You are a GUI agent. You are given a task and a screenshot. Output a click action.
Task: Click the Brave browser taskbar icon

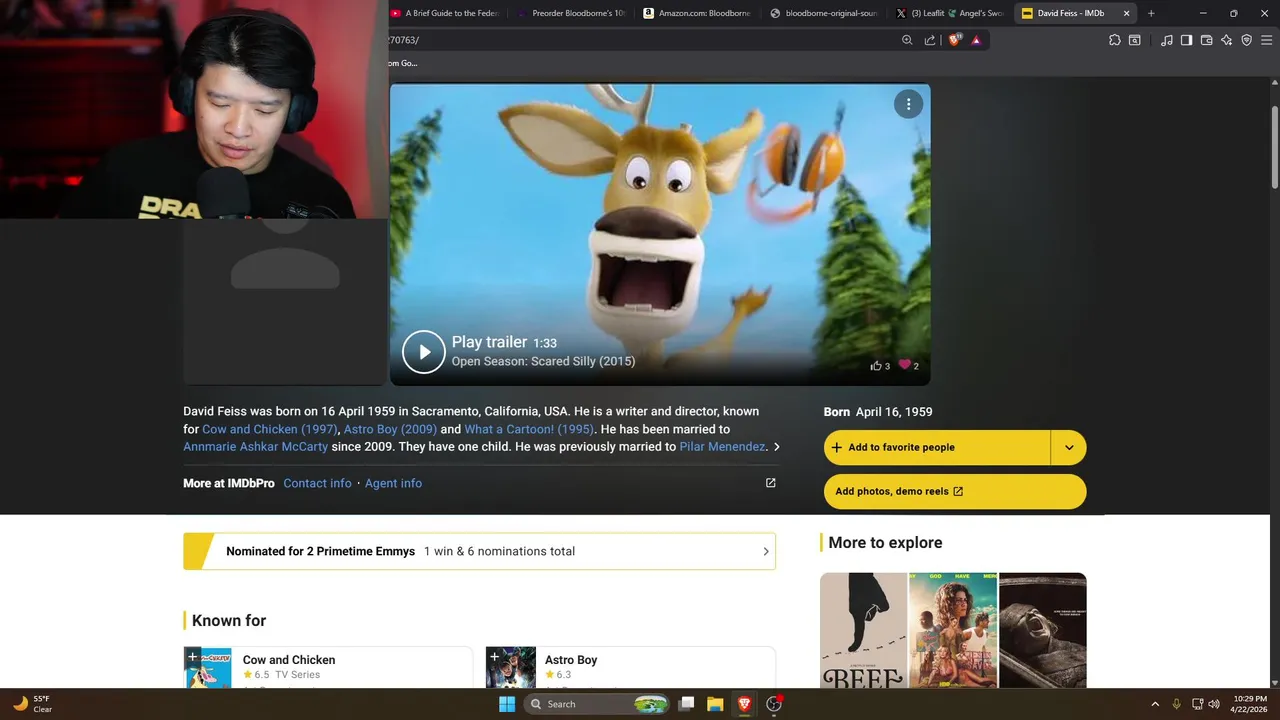[x=744, y=704]
